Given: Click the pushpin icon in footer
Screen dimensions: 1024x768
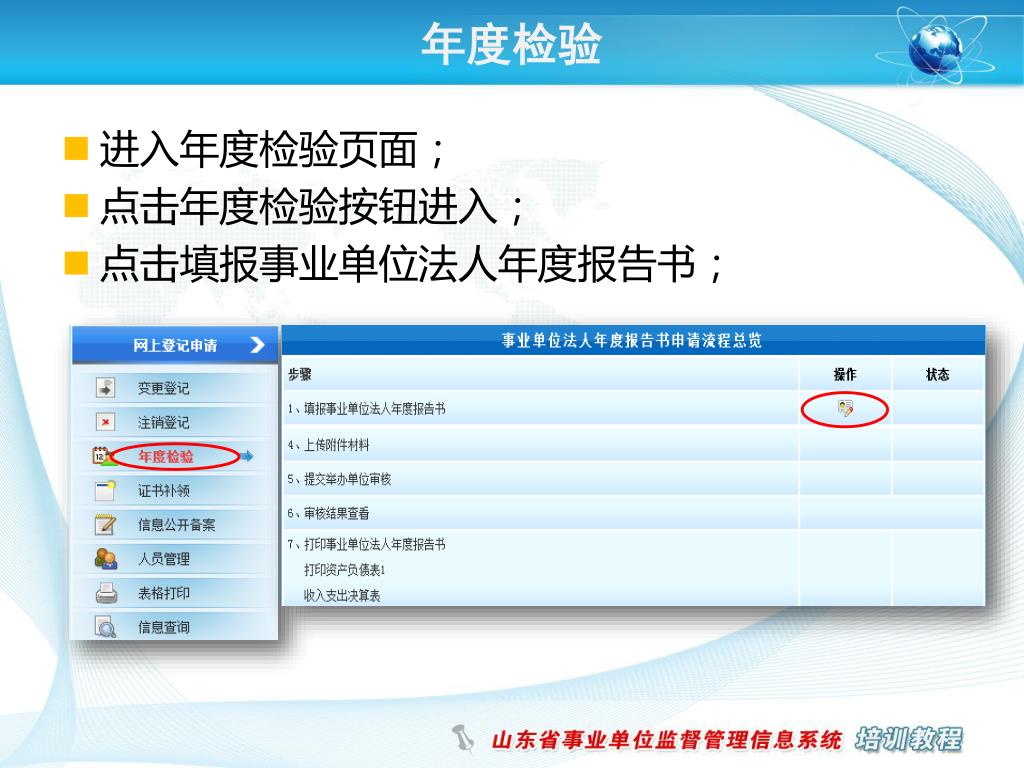Looking at the screenshot, I should click(463, 739).
